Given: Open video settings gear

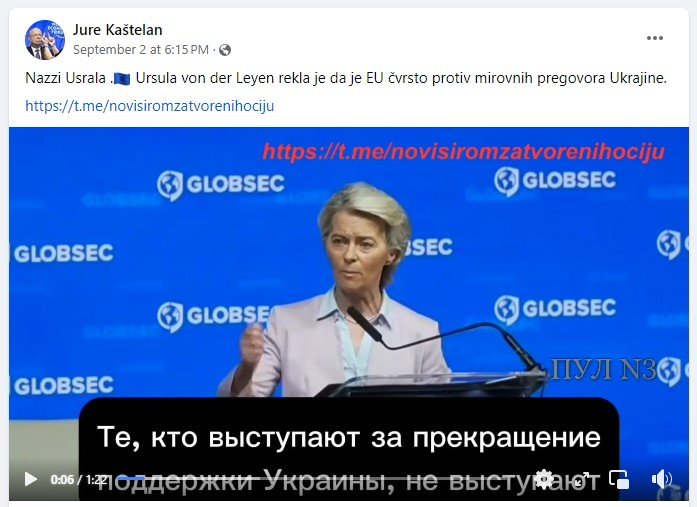Looking at the screenshot, I should point(544,479).
